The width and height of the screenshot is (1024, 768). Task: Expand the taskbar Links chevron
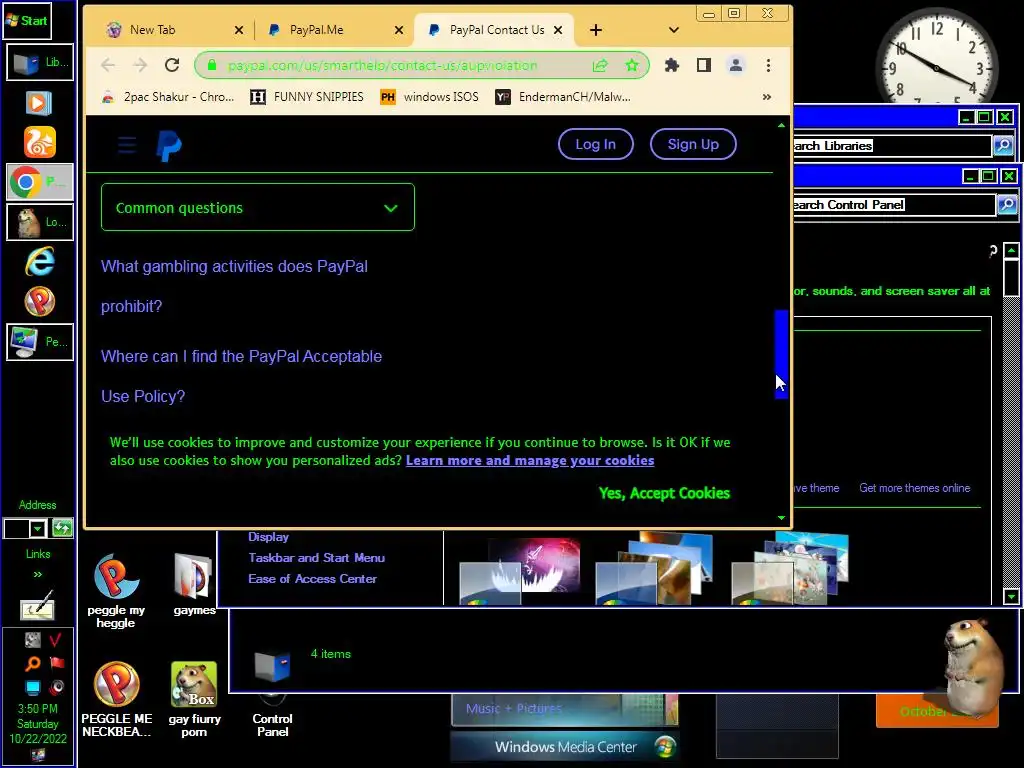[x=38, y=574]
